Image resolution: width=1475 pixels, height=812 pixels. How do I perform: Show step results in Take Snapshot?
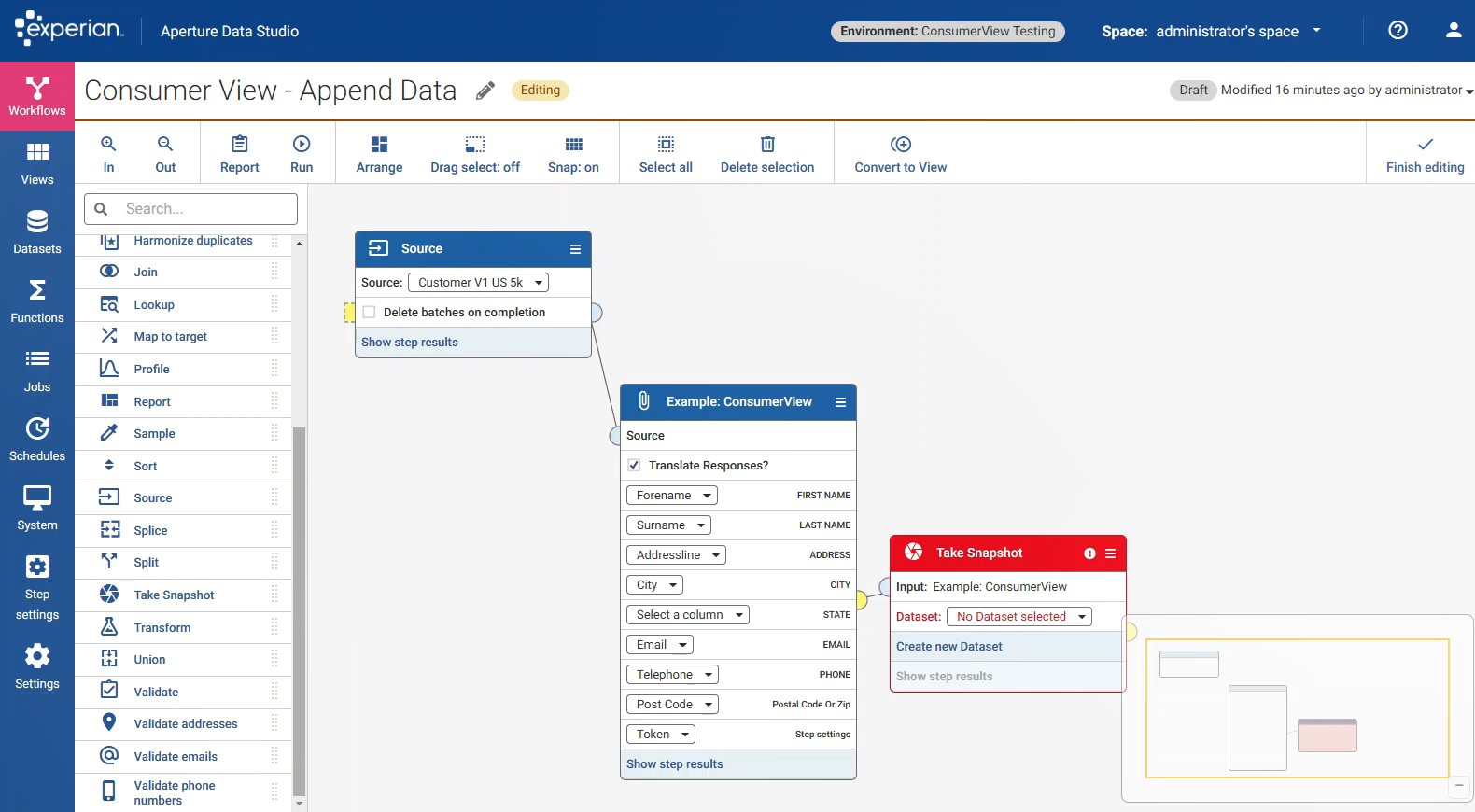click(x=944, y=677)
